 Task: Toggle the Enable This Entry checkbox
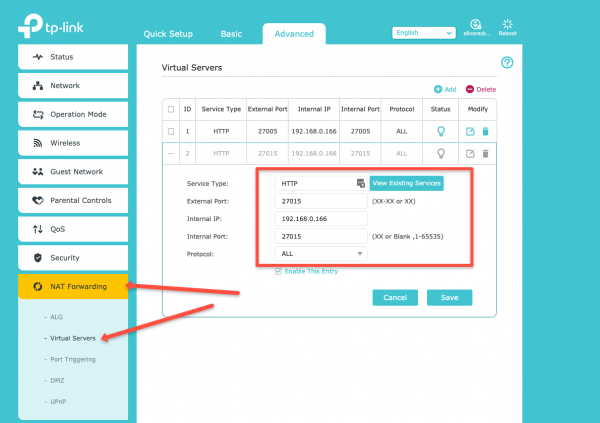pos(279,272)
